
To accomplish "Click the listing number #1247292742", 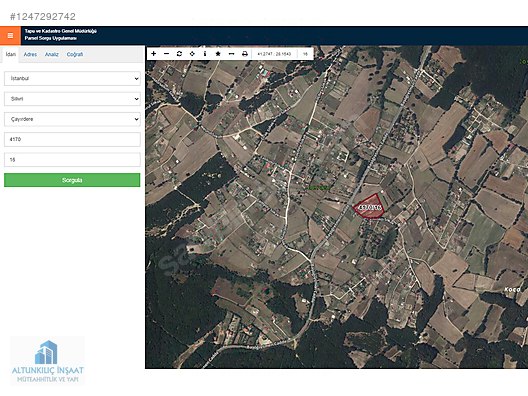I will 43,16.
